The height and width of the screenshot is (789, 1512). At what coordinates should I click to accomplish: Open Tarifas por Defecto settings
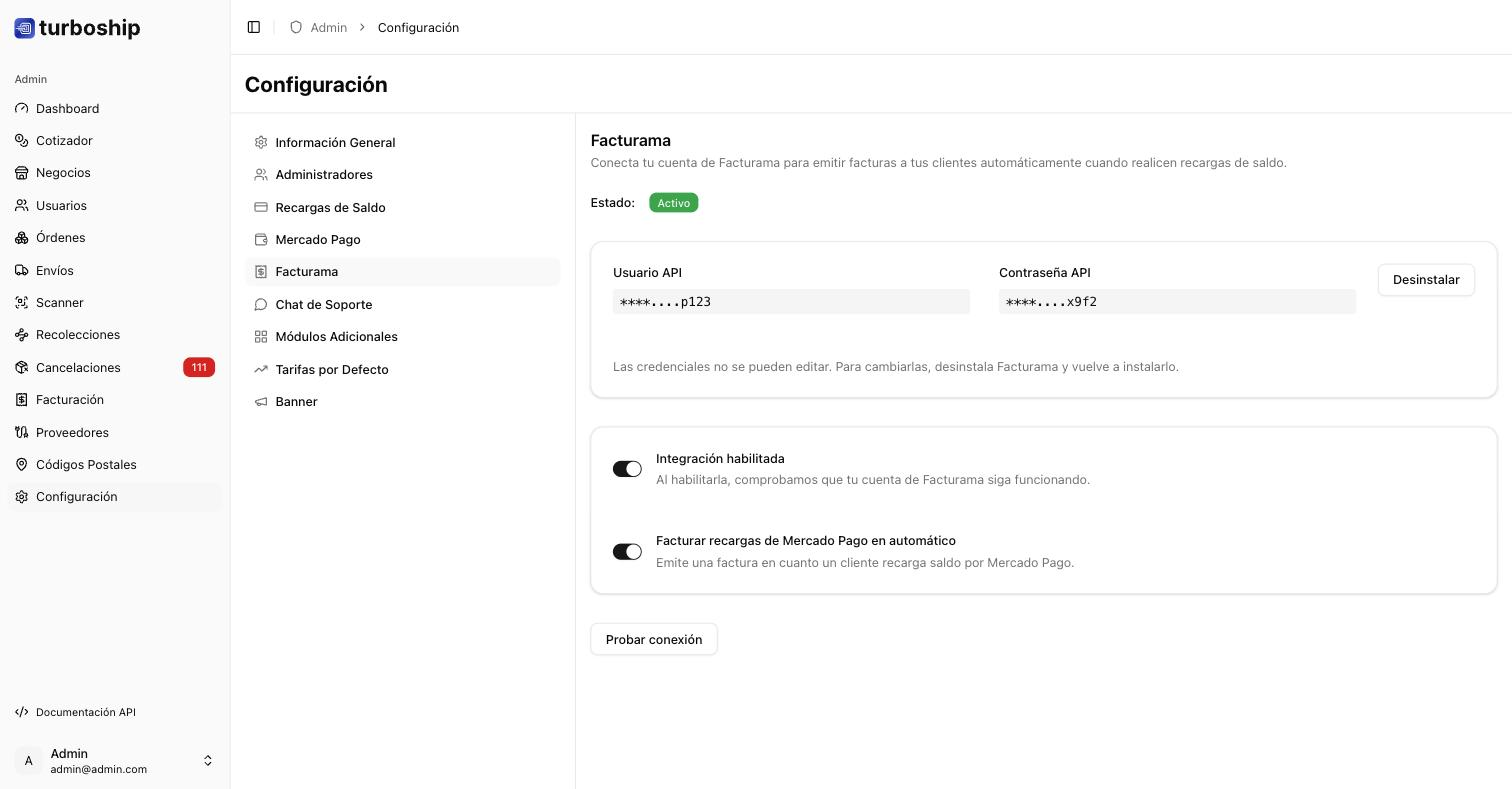click(402, 369)
